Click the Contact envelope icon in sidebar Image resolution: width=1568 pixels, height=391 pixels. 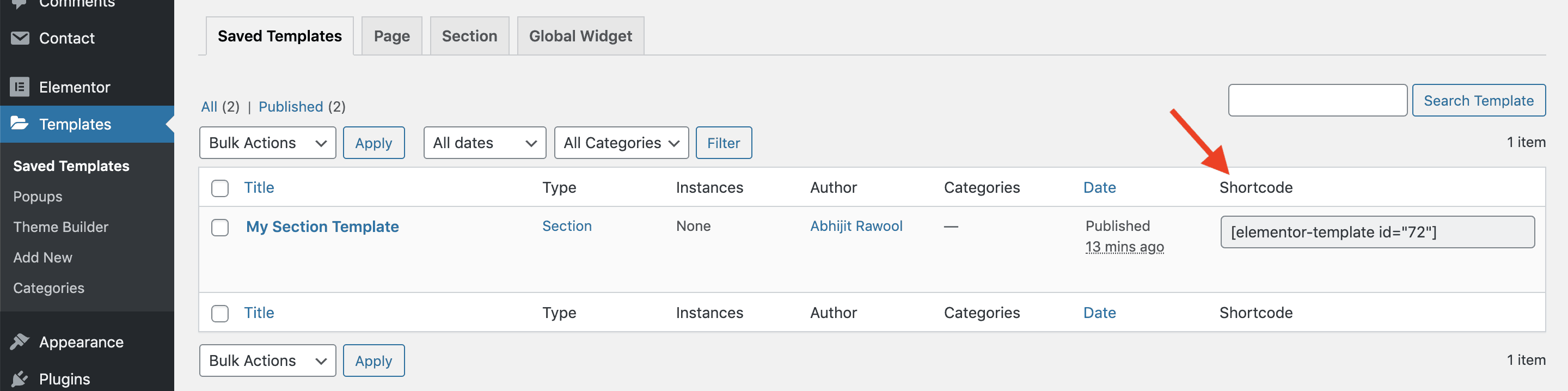20,38
